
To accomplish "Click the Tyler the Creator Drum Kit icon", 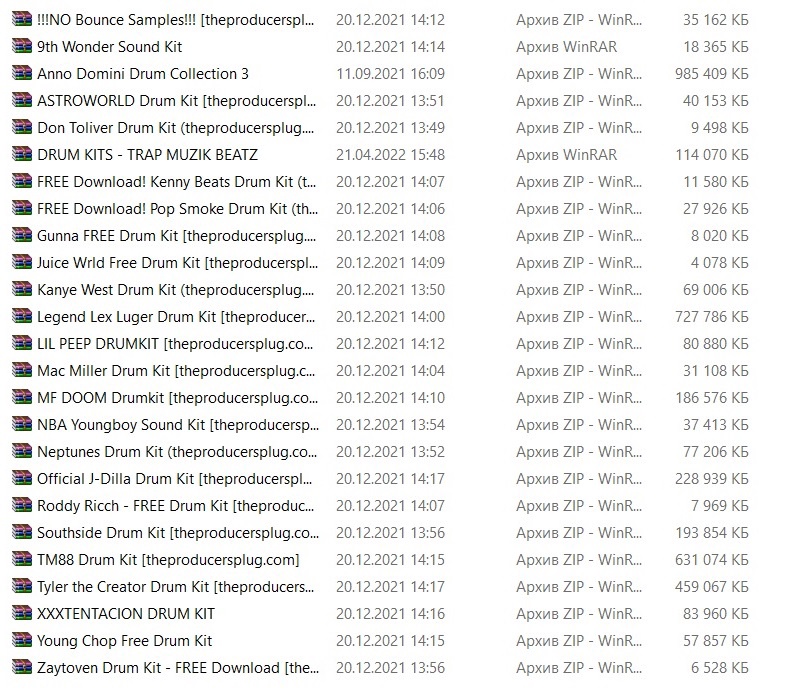I will click(x=22, y=586).
